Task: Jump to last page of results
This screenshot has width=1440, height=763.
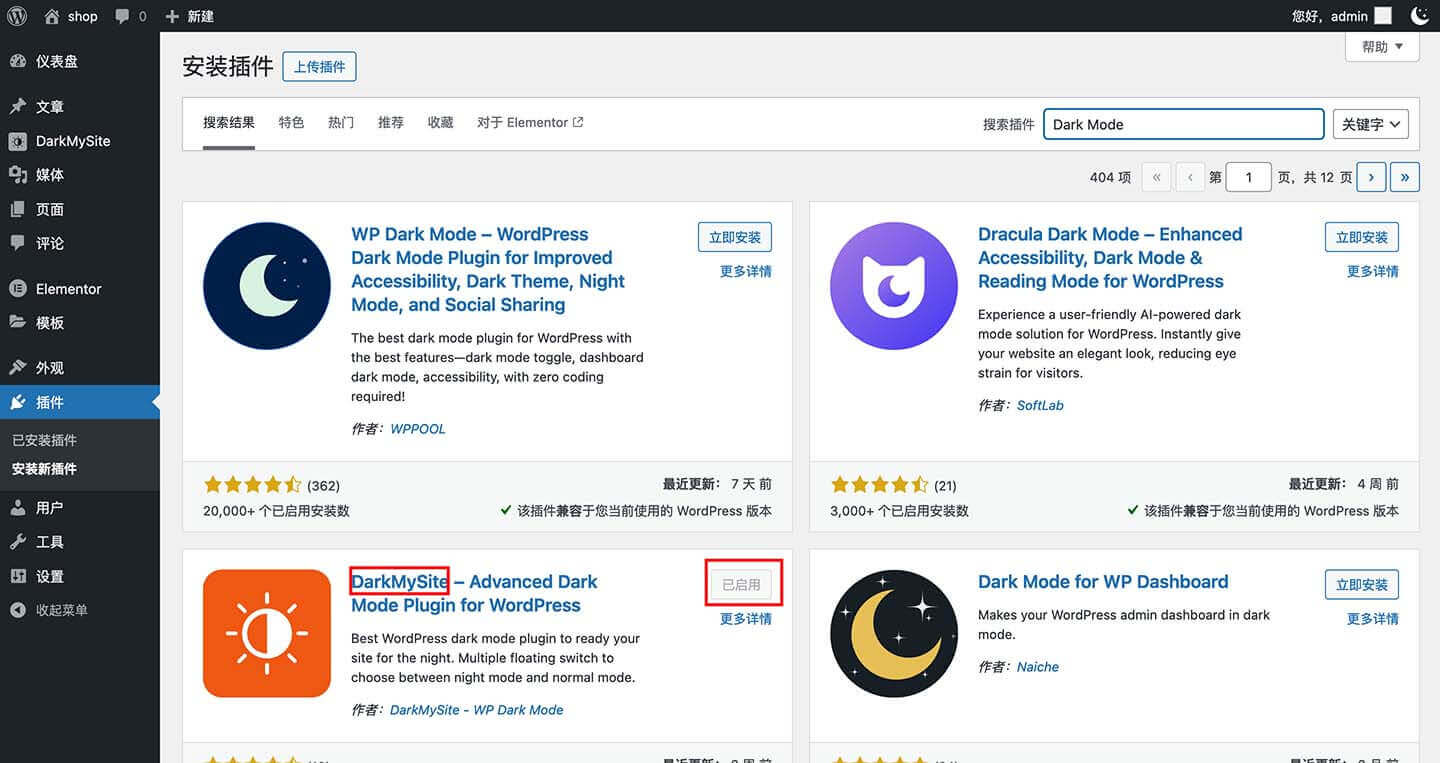Action: 1405,177
